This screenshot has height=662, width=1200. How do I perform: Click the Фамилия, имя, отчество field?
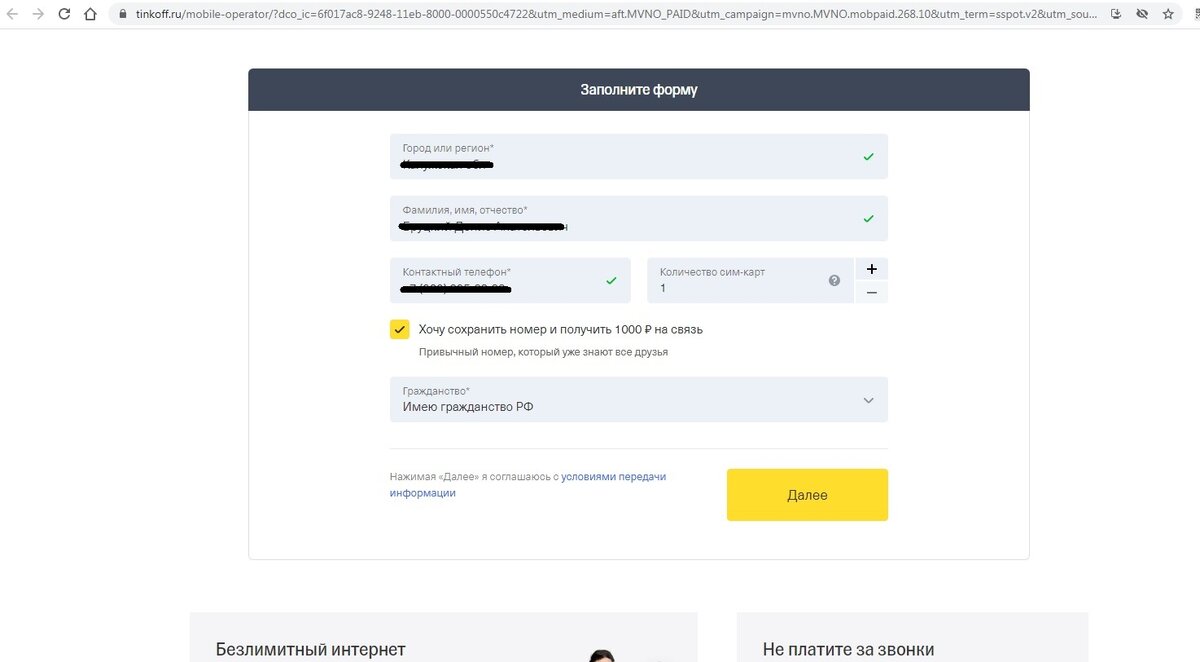click(x=639, y=218)
